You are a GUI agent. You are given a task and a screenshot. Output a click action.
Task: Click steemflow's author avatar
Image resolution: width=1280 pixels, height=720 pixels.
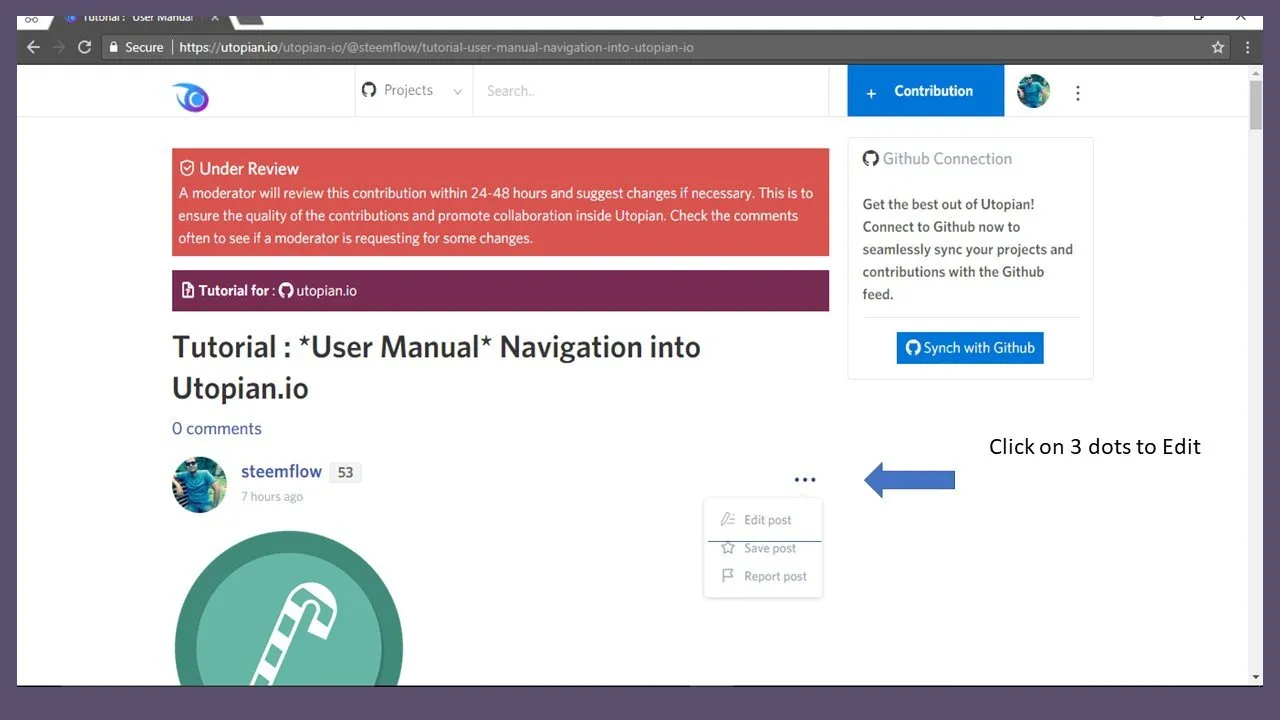[199, 485]
